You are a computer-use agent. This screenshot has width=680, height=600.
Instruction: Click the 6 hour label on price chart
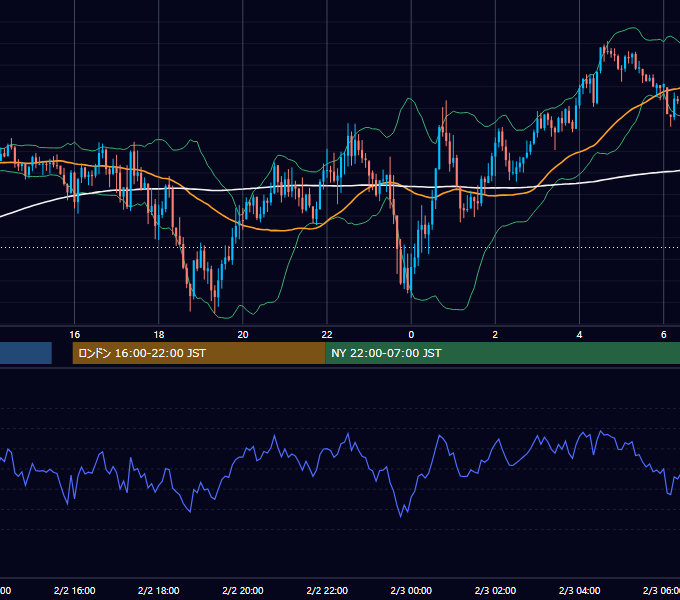(x=664, y=334)
